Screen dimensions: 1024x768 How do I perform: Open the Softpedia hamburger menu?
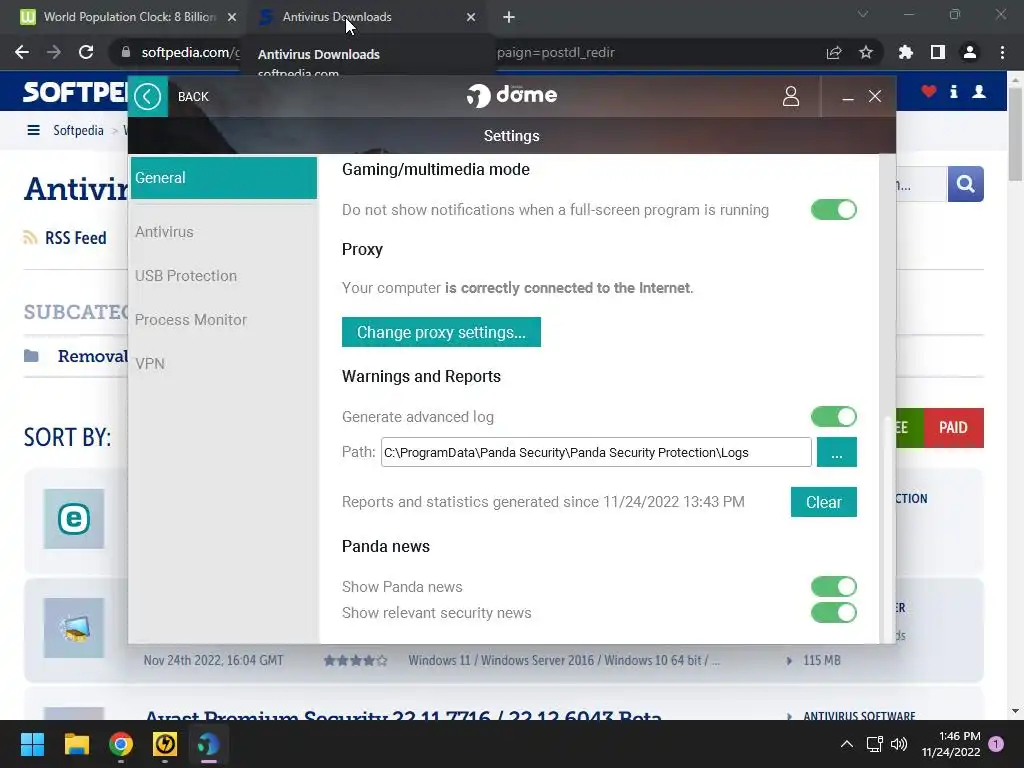point(33,130)
